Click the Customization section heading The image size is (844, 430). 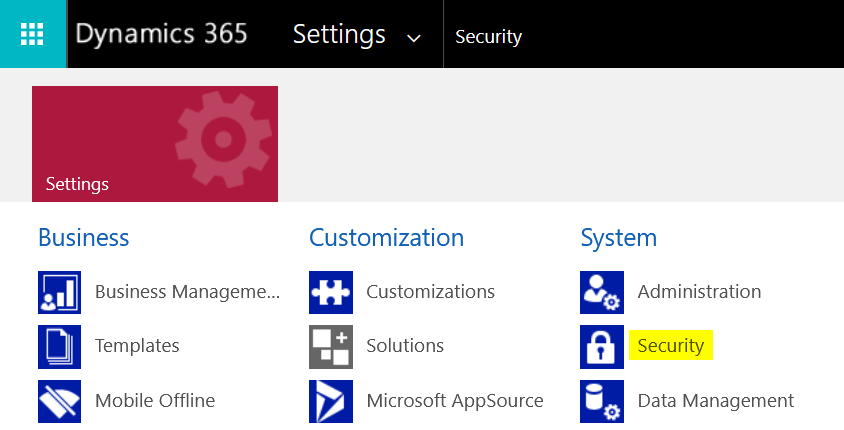point(386,237)
